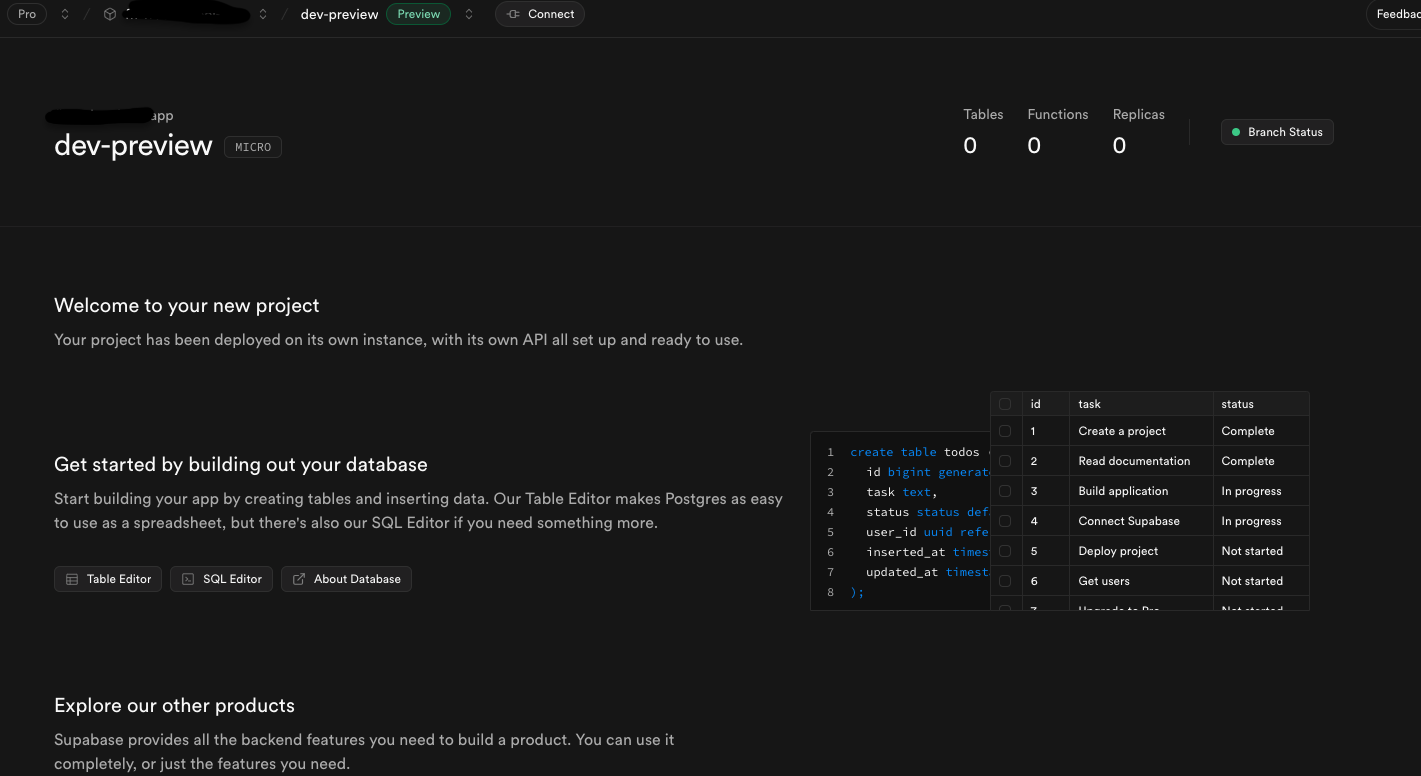This screenshot has height=776, width=1421.
Task: Click the task column header
Action: coord(1140,404)
